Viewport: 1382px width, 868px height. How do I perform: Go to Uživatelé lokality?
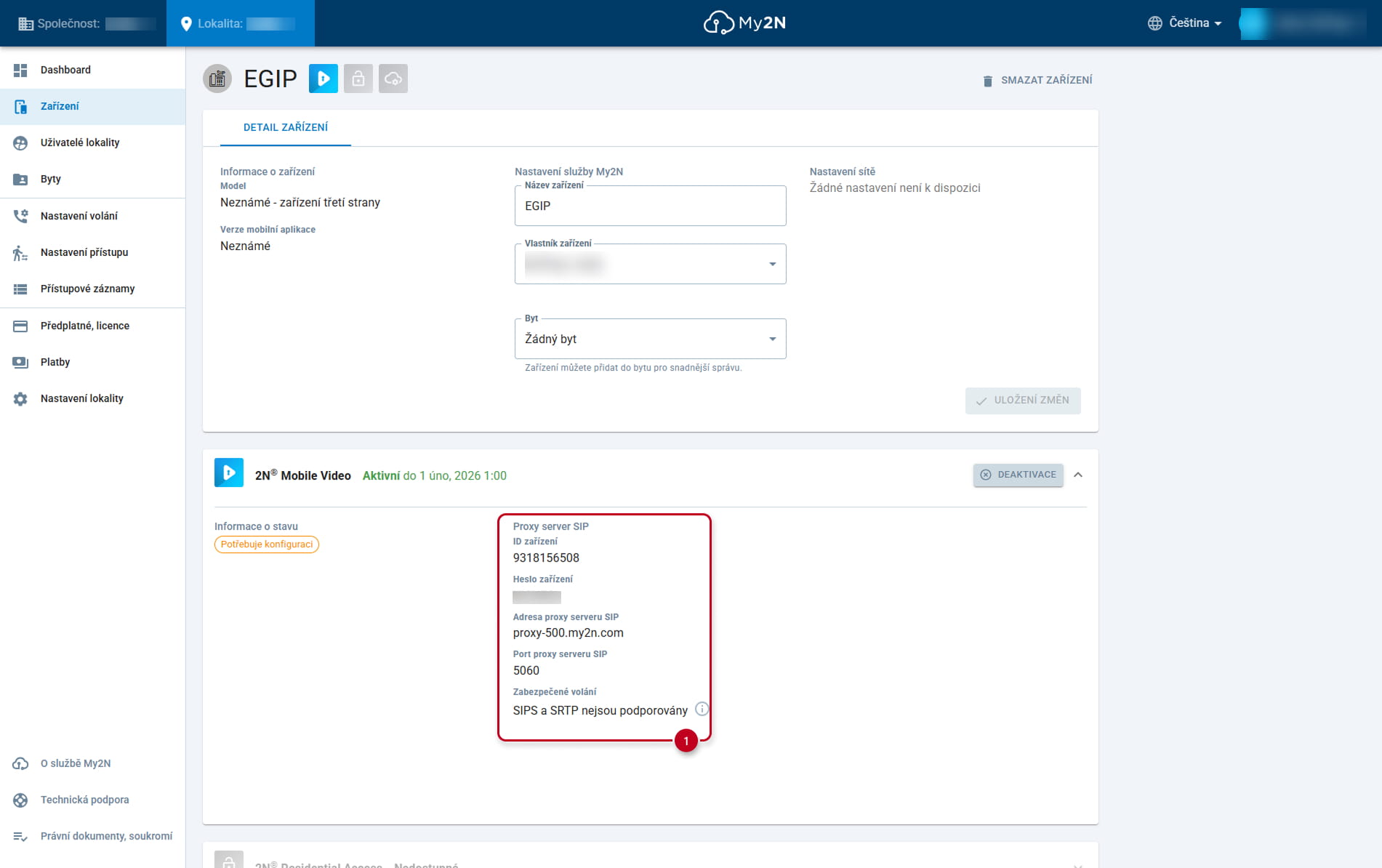tap(92, 142)
